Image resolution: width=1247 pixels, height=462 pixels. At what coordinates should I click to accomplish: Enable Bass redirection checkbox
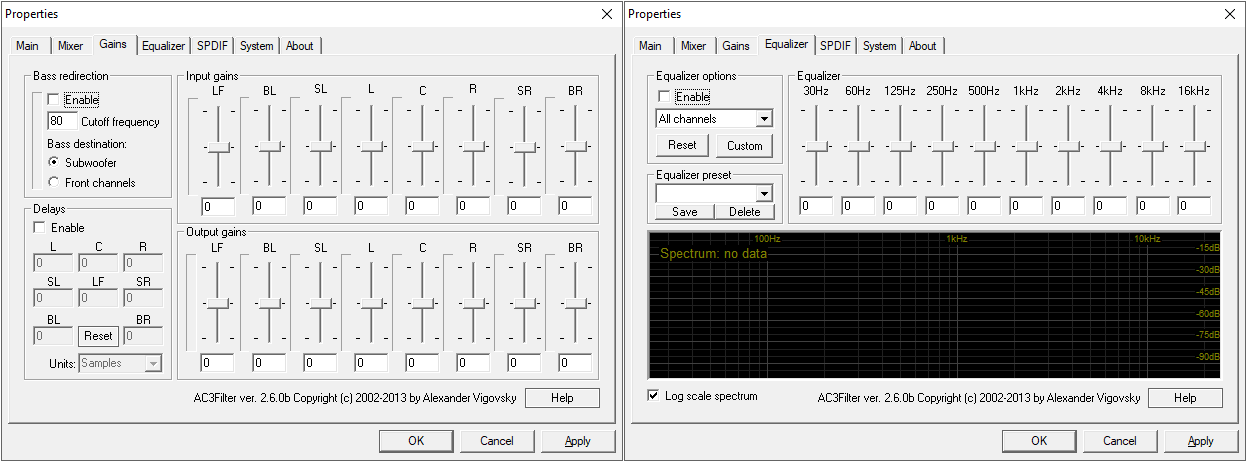tap(54, 100)
